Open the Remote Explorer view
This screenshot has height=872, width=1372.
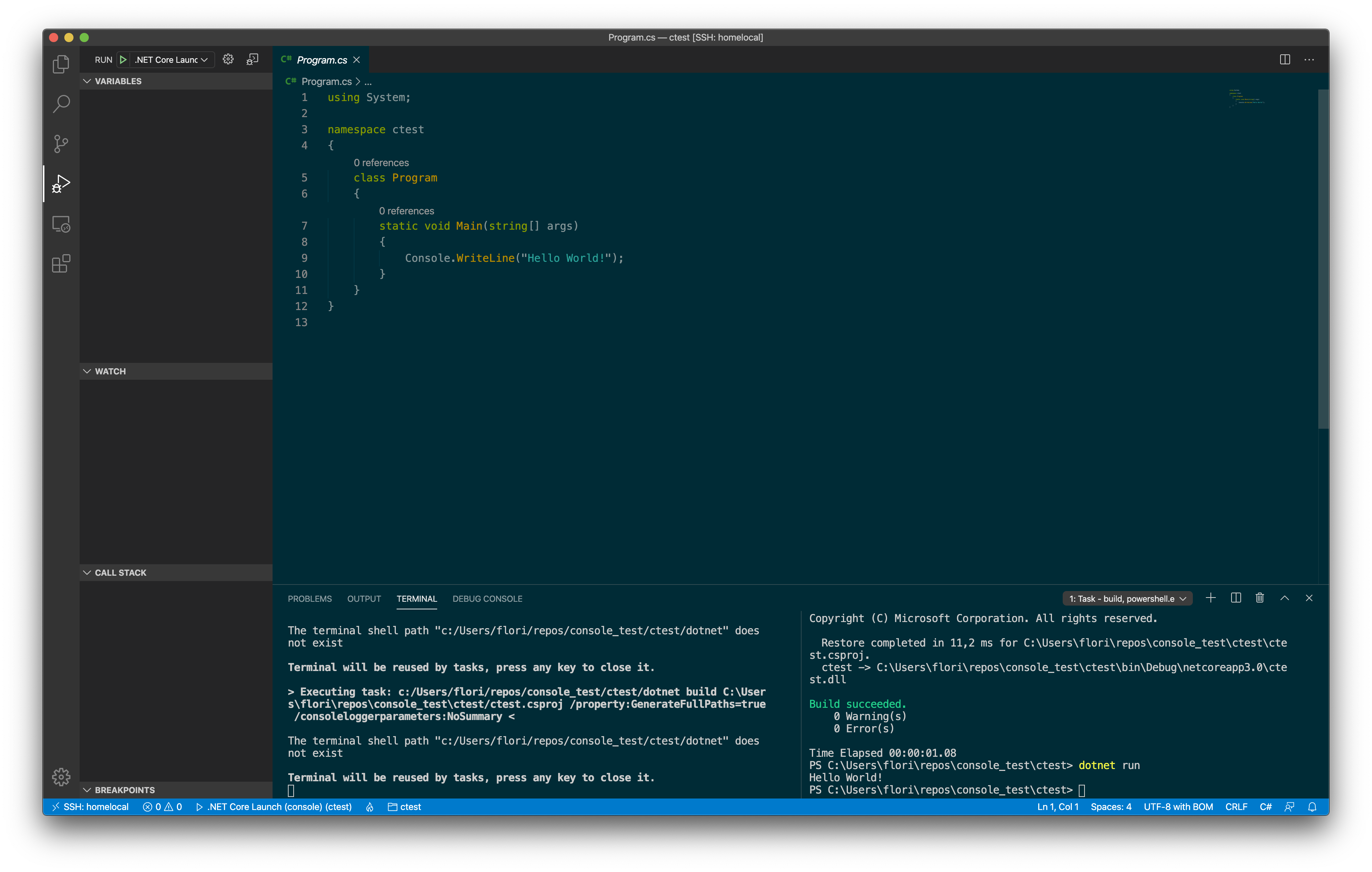pyautogui.click(x=60, y=224)
